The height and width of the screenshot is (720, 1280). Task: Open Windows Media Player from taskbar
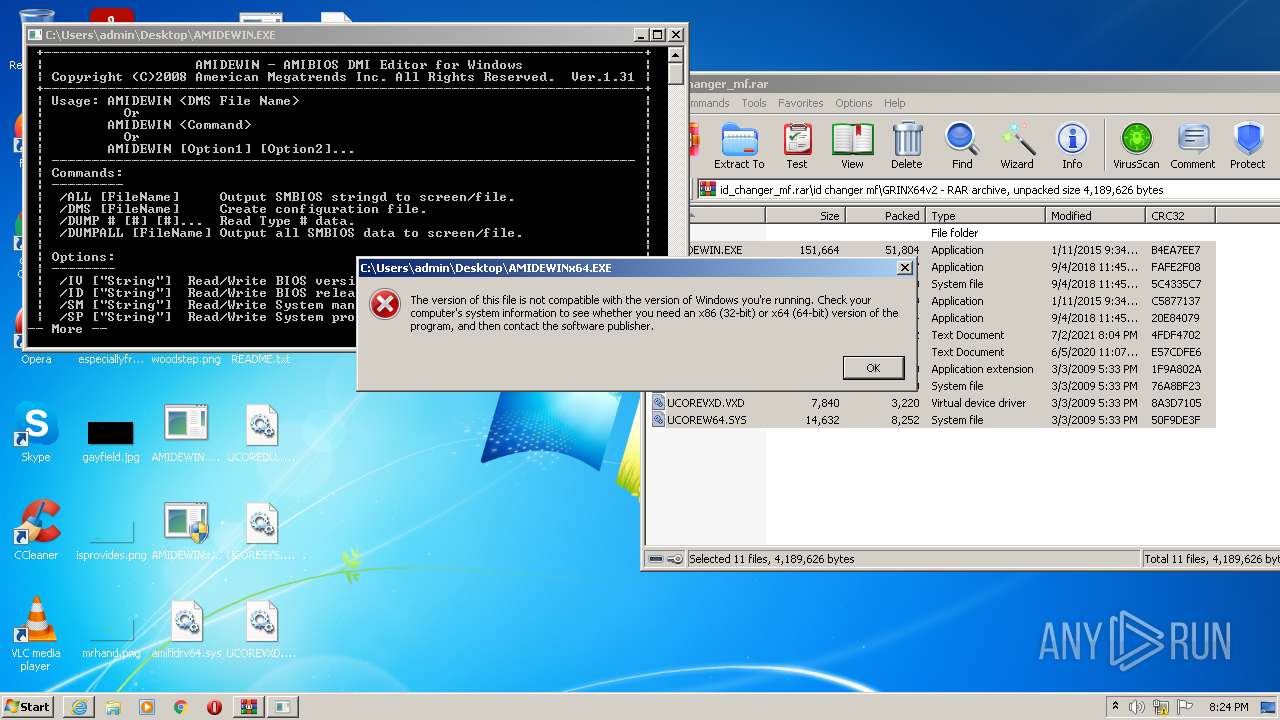coord(147,707)
